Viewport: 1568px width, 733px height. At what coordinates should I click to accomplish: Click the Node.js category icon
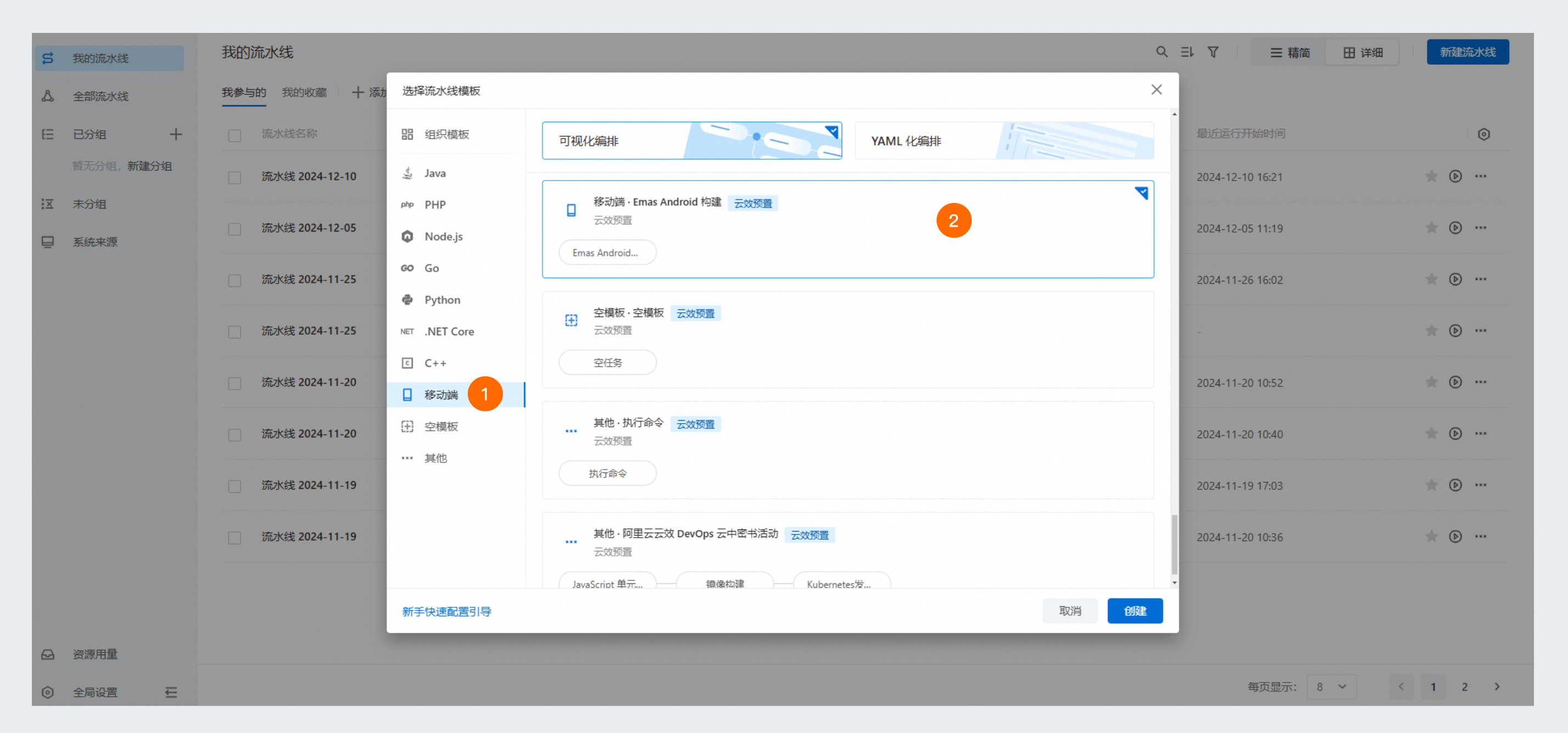pos(408,237)
